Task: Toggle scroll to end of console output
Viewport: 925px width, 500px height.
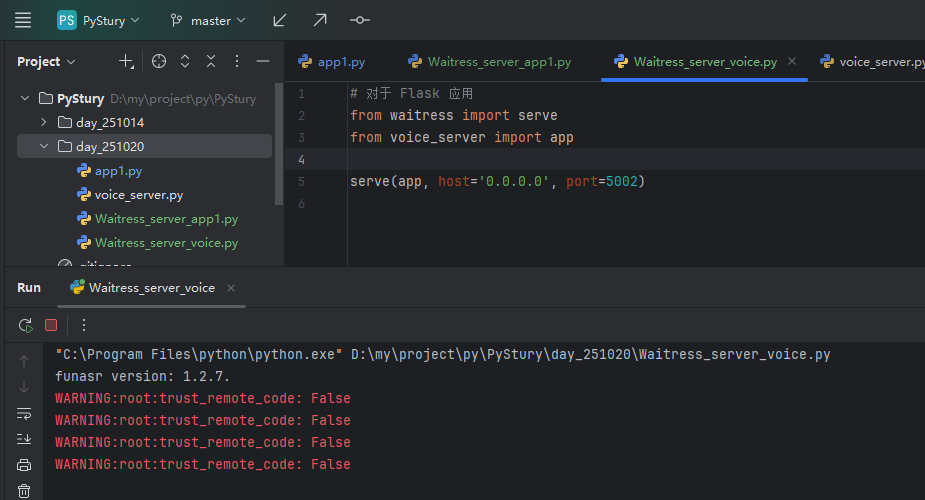Action: 24,439
